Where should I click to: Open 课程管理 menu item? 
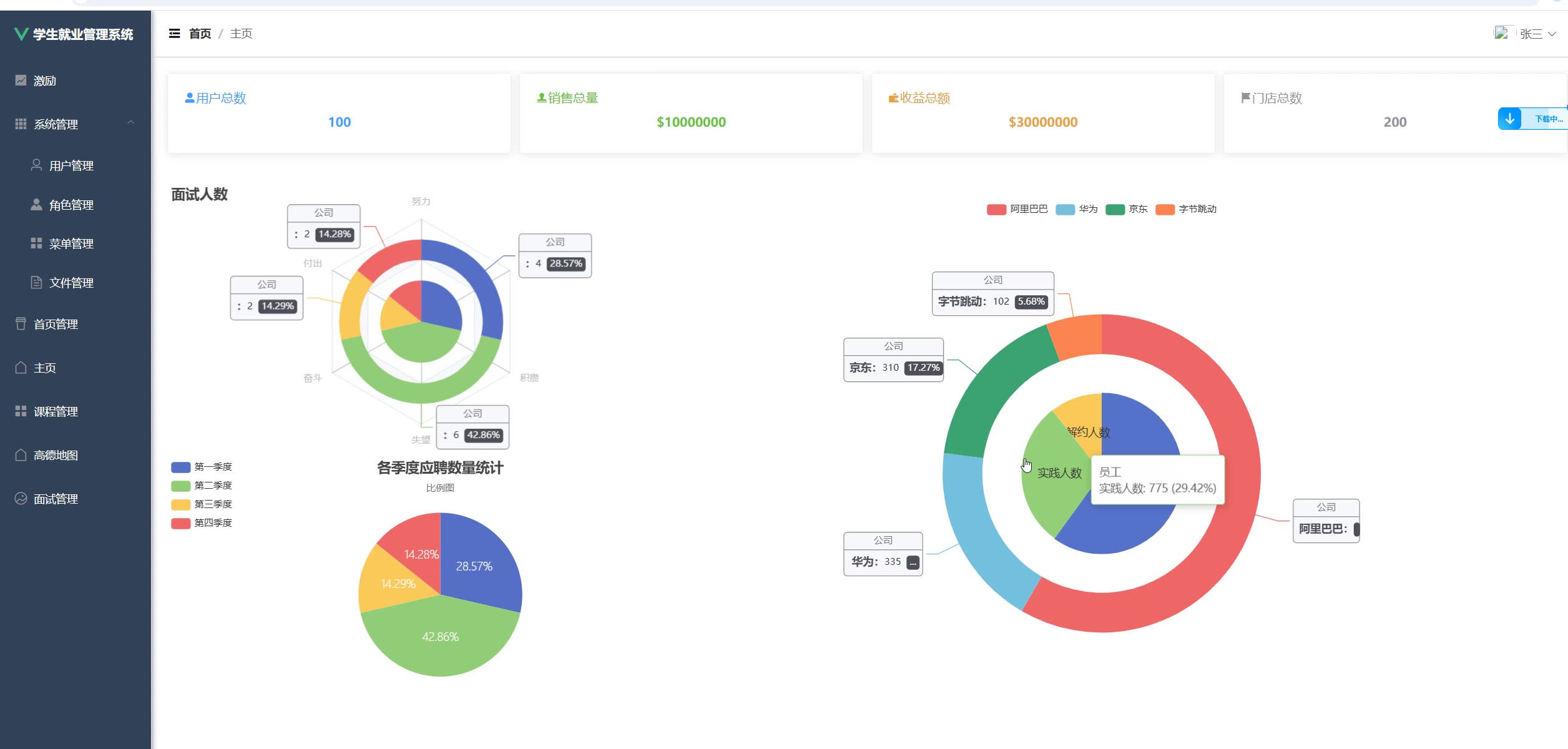pos(56,411)
